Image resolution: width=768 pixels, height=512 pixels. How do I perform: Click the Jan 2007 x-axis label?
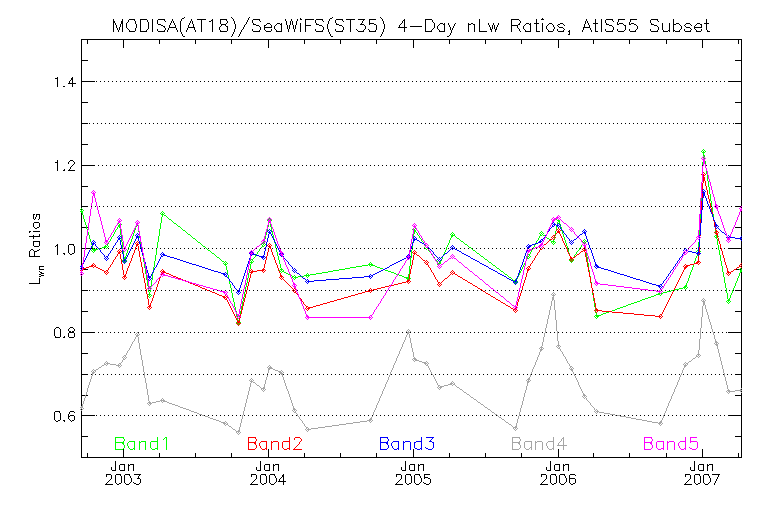[702, 473]
